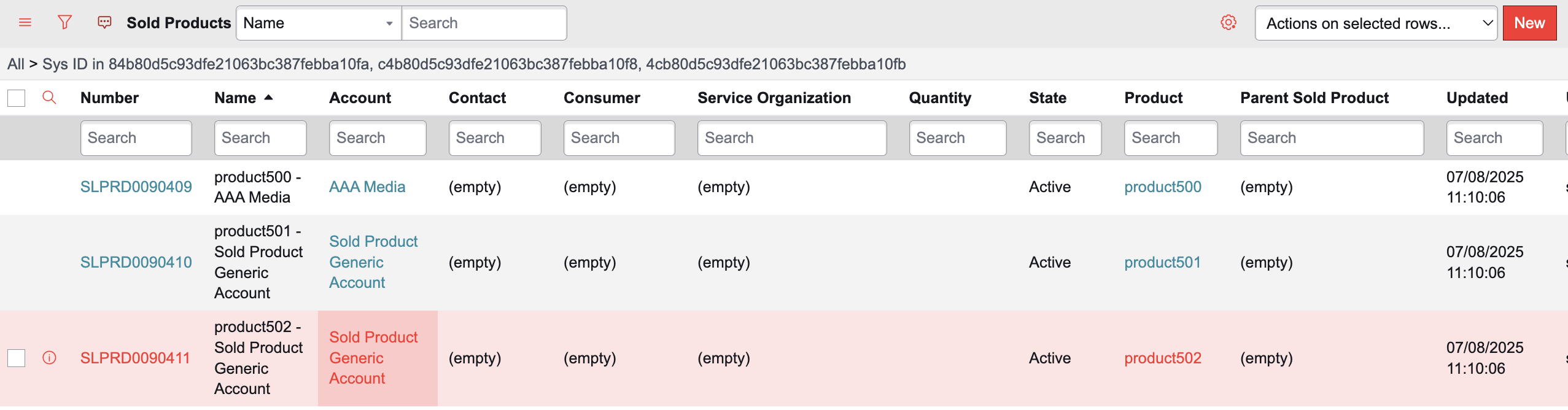Sort by Name ascending arrow
1568x410 pixels.
(x=268, y=98)
